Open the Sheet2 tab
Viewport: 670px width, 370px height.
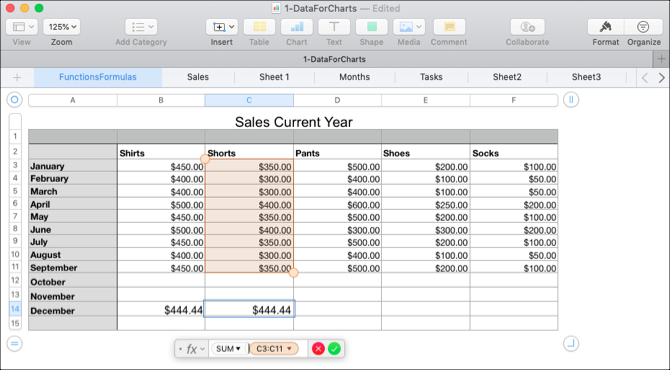[507, 77]
